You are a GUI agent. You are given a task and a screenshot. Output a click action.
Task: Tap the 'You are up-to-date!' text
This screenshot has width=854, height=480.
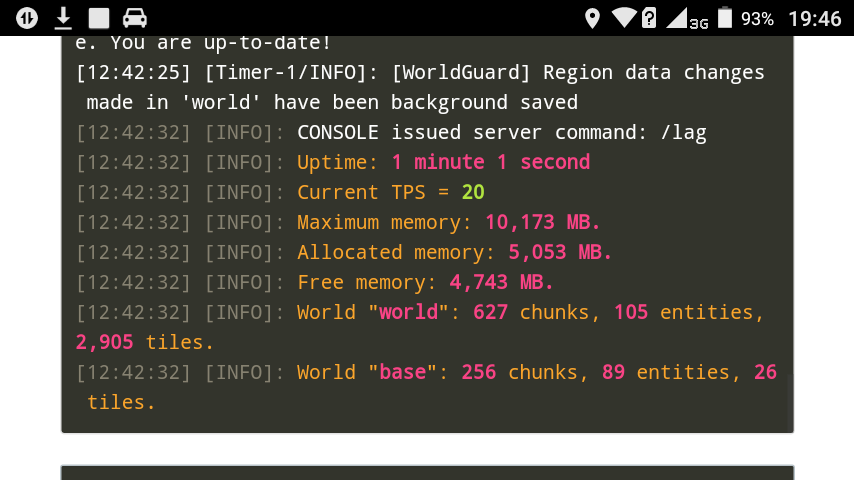click(x=221, y=43)
